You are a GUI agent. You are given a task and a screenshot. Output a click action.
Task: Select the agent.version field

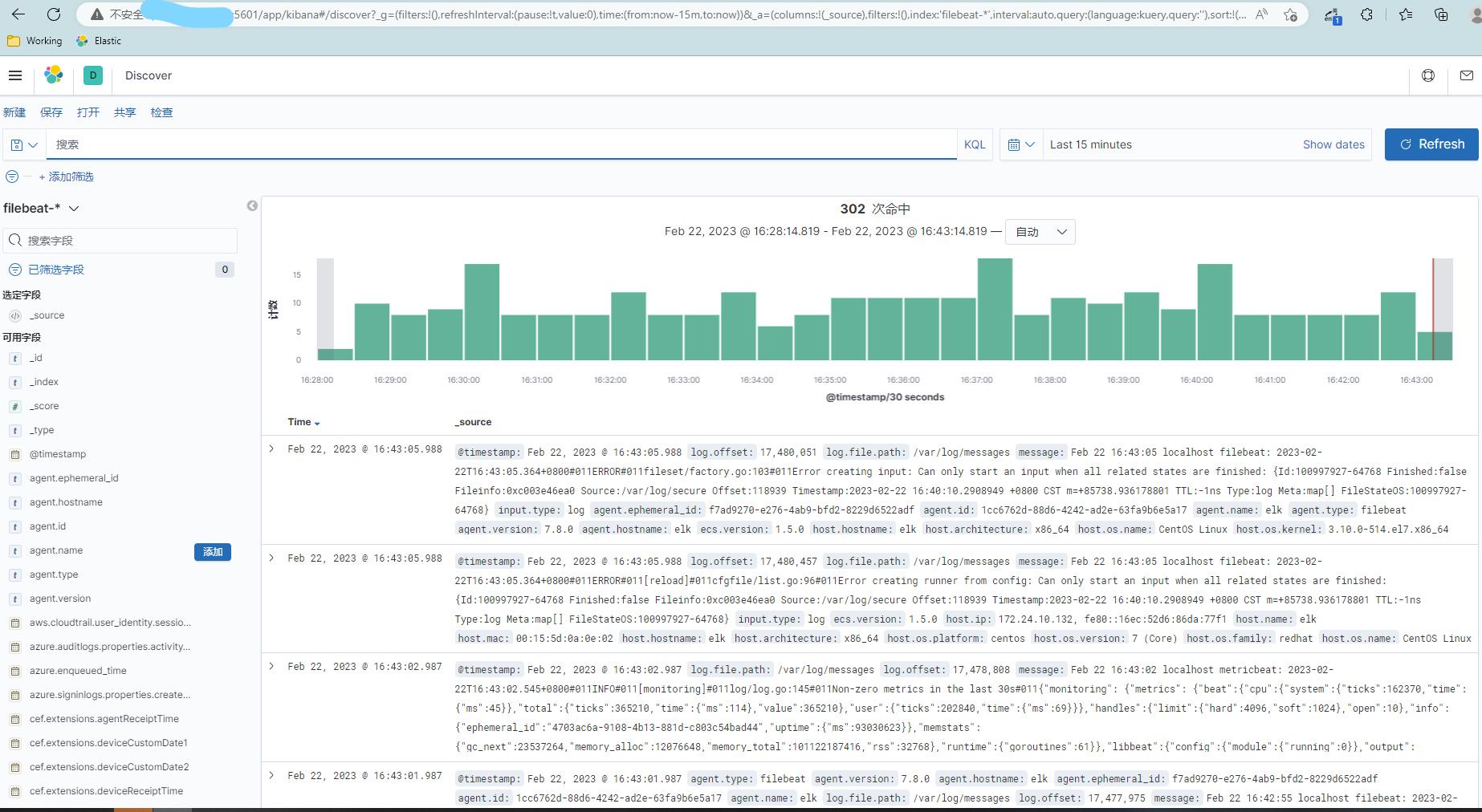[x=60, y=599]
